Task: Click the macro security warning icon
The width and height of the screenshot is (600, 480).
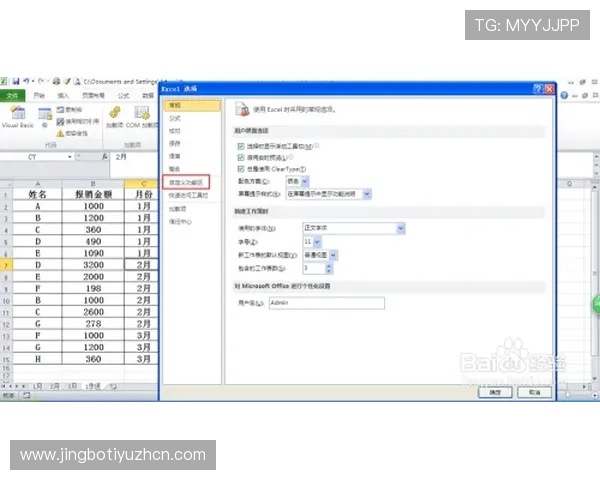Action: pyautogui.click(x=61, y=132)
